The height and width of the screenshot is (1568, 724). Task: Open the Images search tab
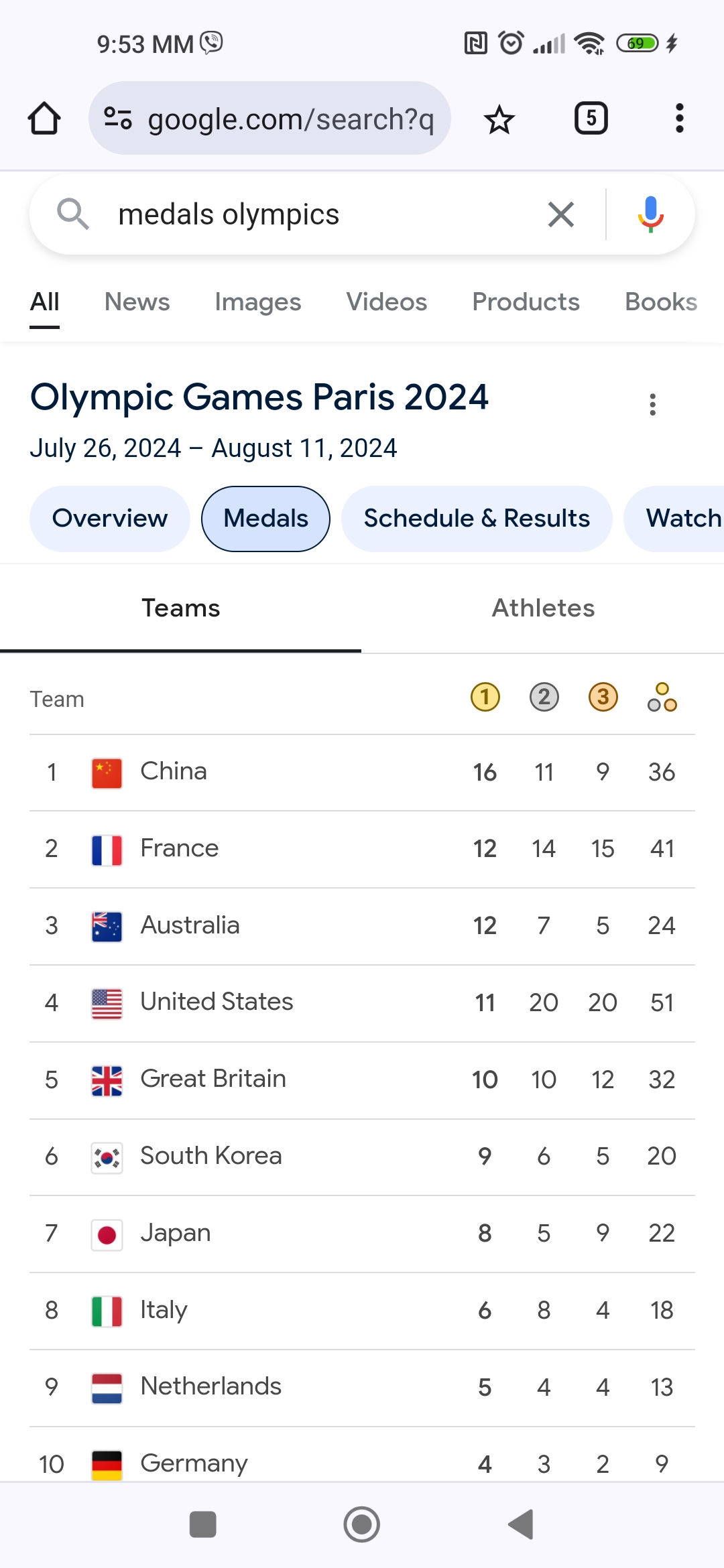pyautogui.click(x=258, y=302)
